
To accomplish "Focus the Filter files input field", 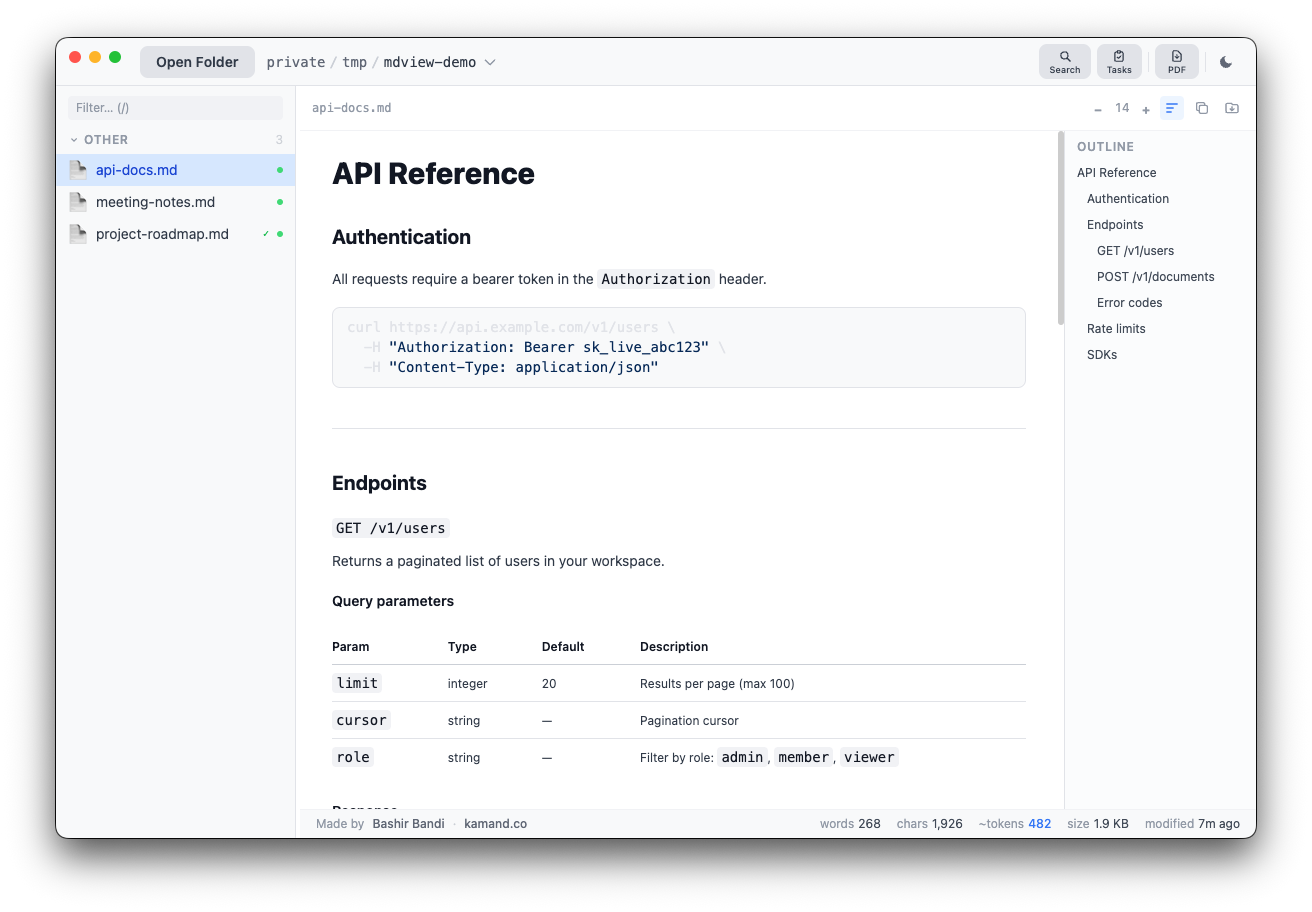I will tap(176, 108).
